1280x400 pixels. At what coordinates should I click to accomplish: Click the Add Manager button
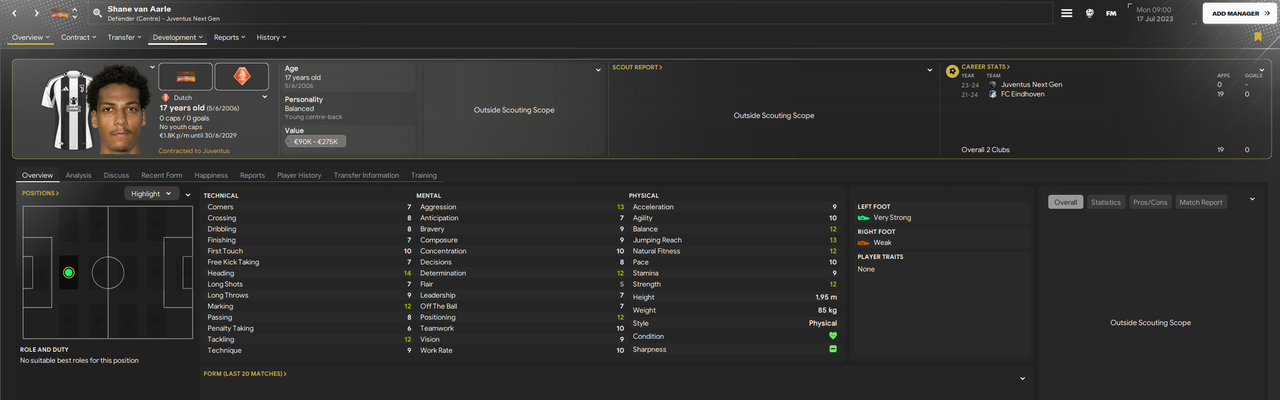[x=1239, y=13]
